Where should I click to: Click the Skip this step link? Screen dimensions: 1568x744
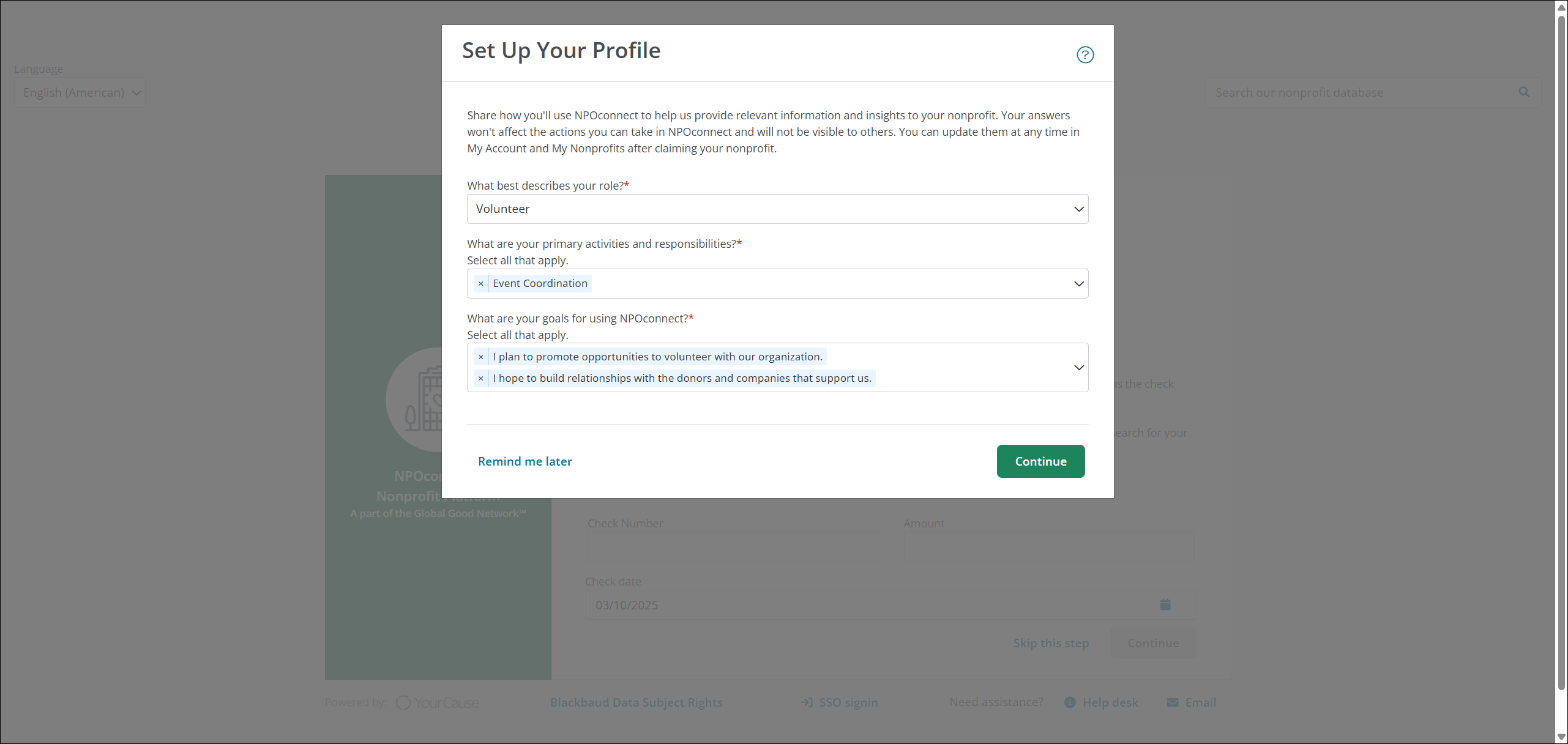pos(1050,643)
